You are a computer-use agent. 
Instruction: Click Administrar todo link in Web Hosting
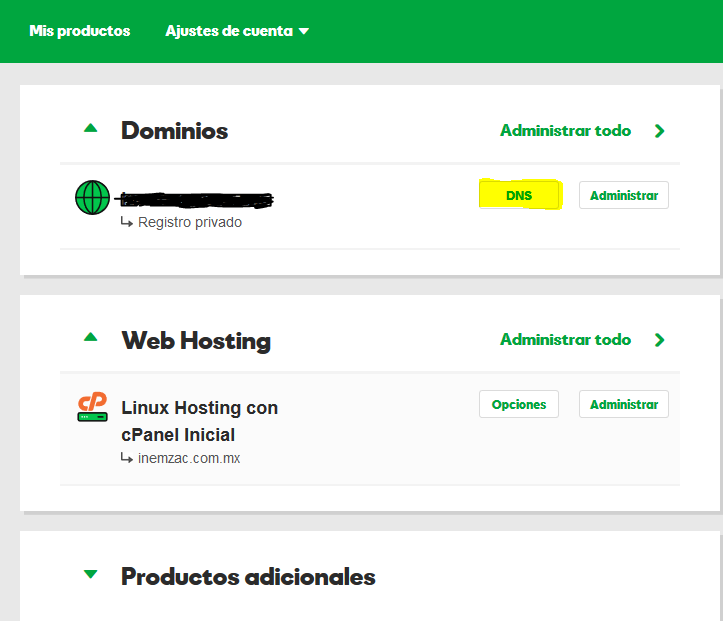pos(566,340)
